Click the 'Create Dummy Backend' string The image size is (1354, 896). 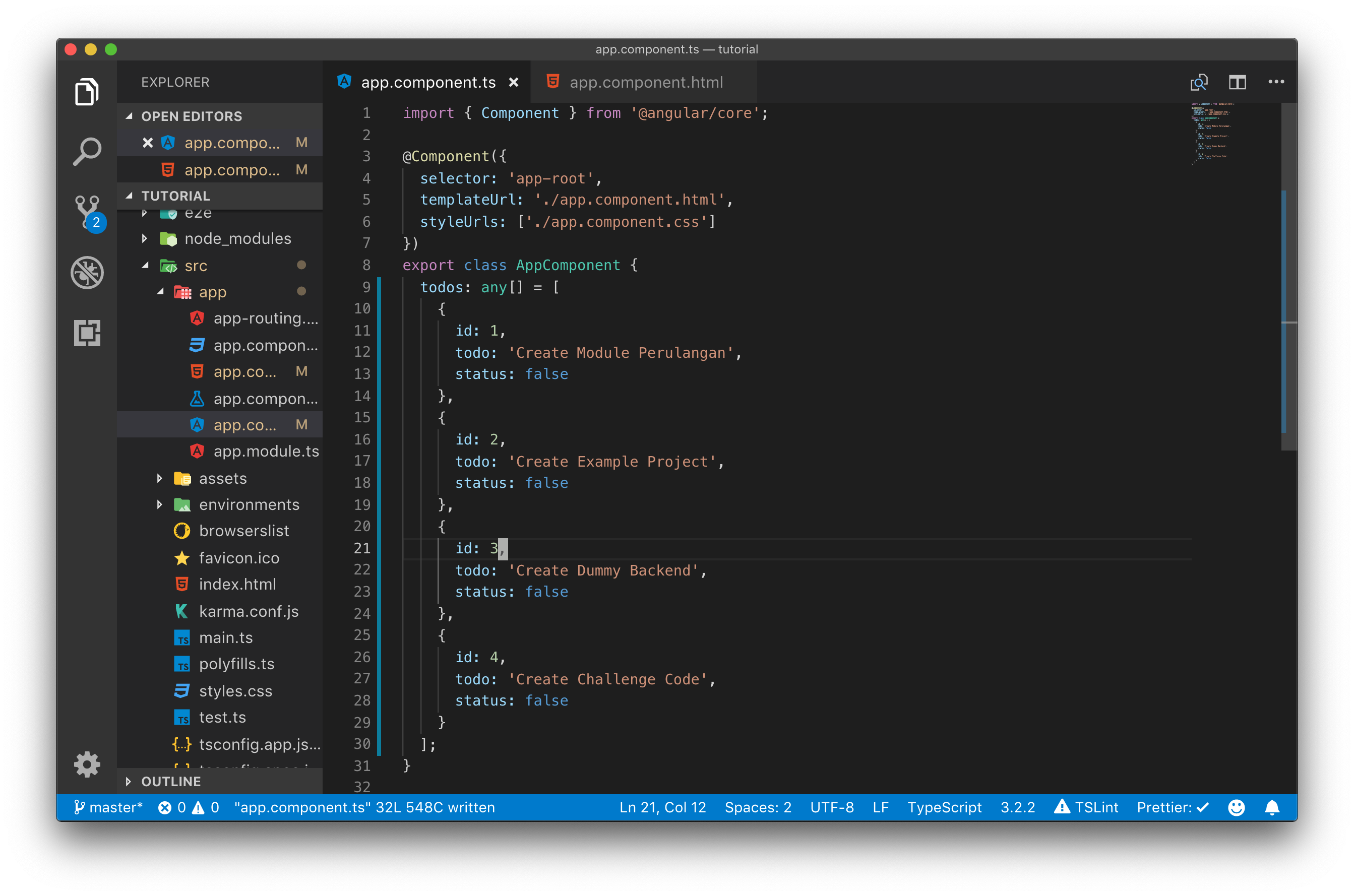coord(603,570)
